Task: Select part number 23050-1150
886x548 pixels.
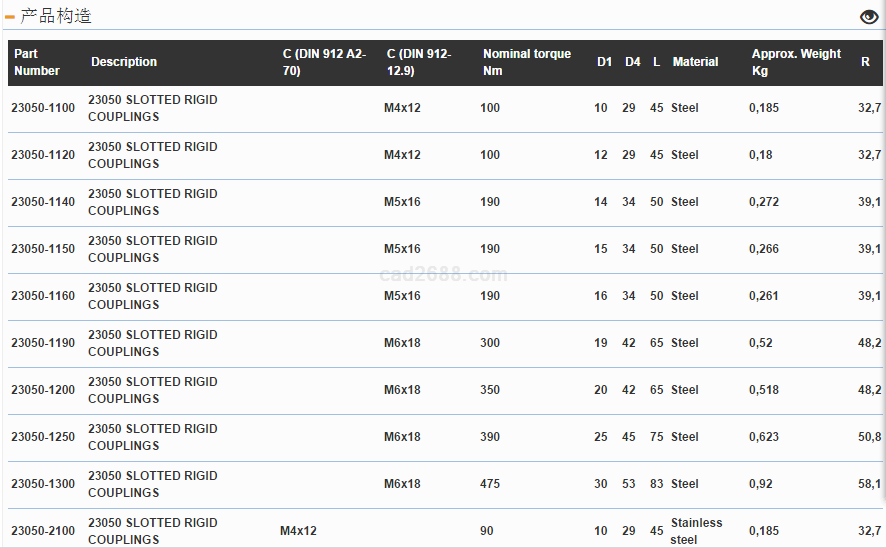Action: point(43,249)
